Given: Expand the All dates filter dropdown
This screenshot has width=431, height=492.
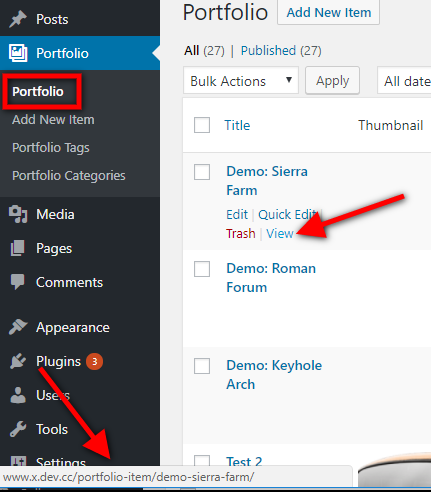Looking at the screenshot, I should [404, 81].
